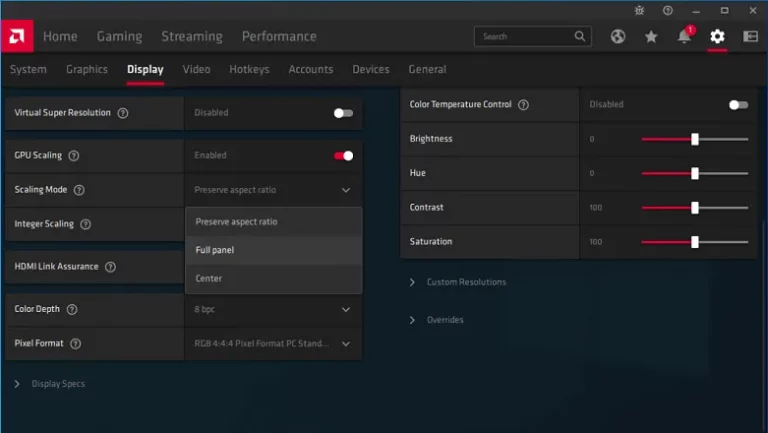
Task: Click the Contrast value 100
Action: 596,208
